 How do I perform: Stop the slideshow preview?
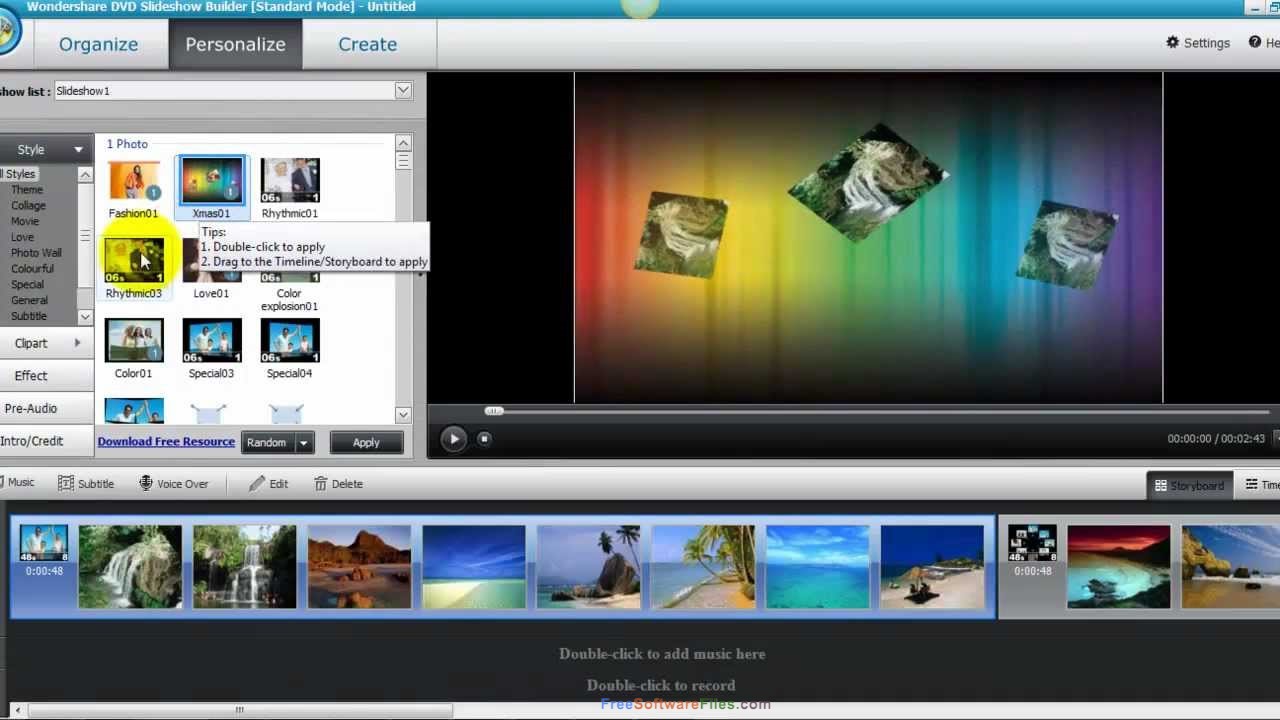484,438
